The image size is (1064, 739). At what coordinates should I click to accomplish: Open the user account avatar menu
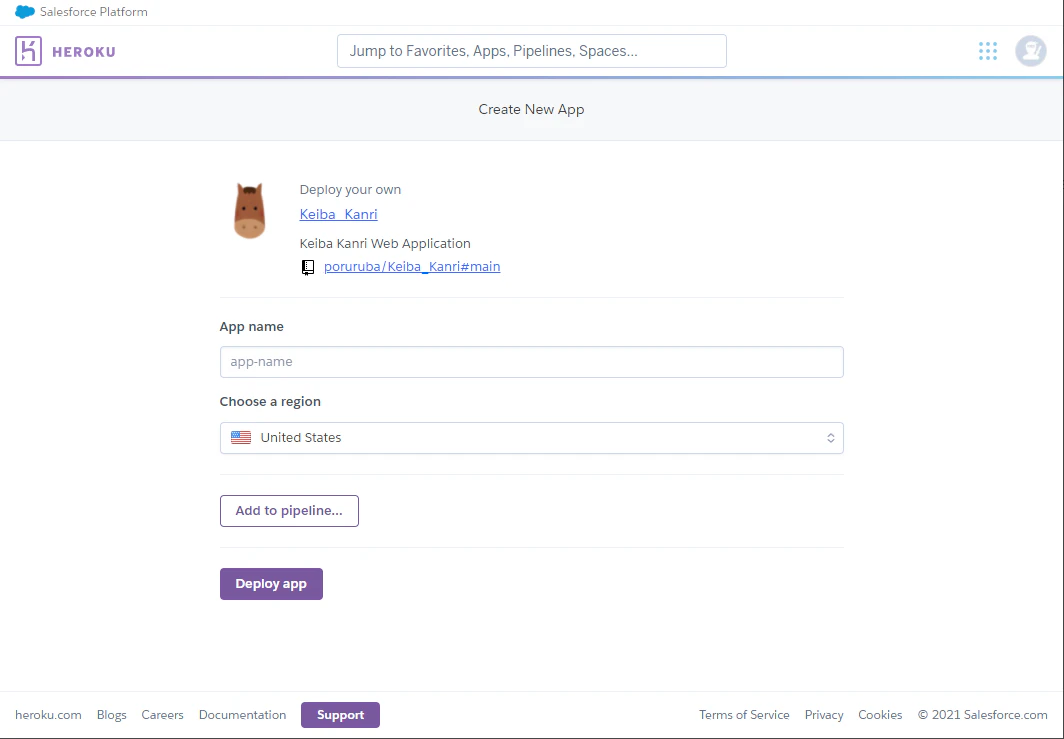click(1031, 51)
